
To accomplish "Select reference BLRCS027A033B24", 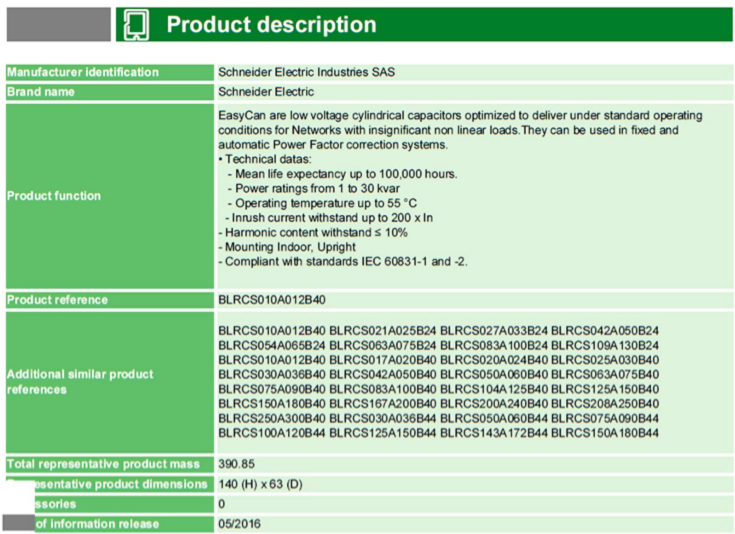I will coord(494,331).
